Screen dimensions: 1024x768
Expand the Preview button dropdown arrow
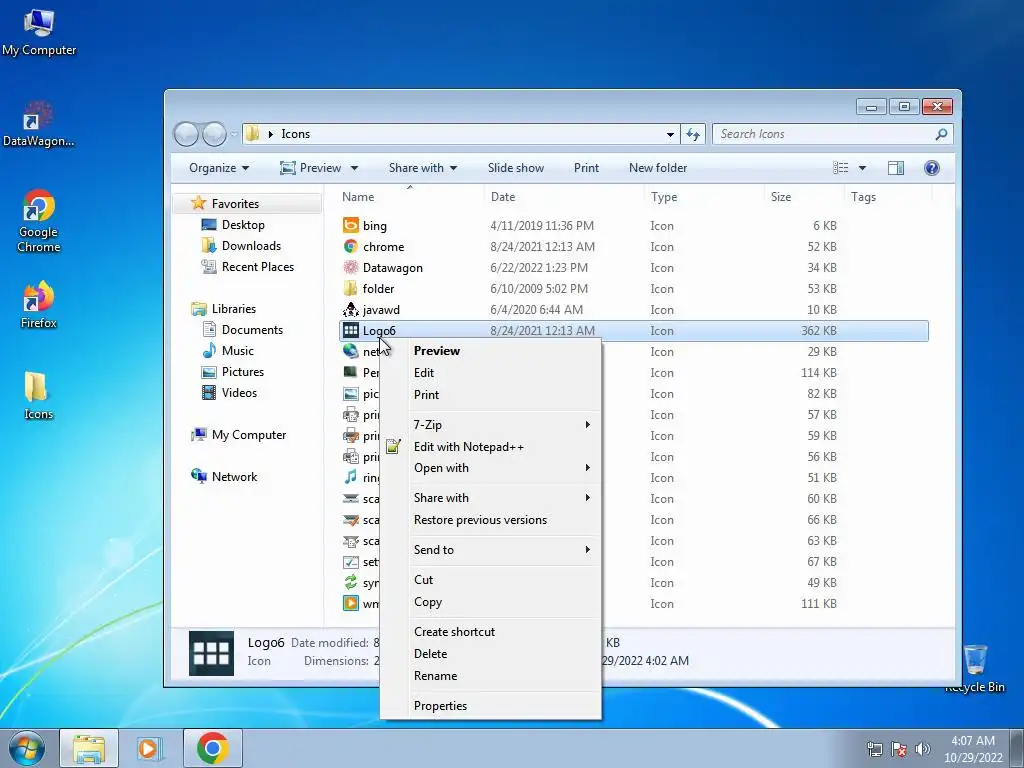click(354, 168)
